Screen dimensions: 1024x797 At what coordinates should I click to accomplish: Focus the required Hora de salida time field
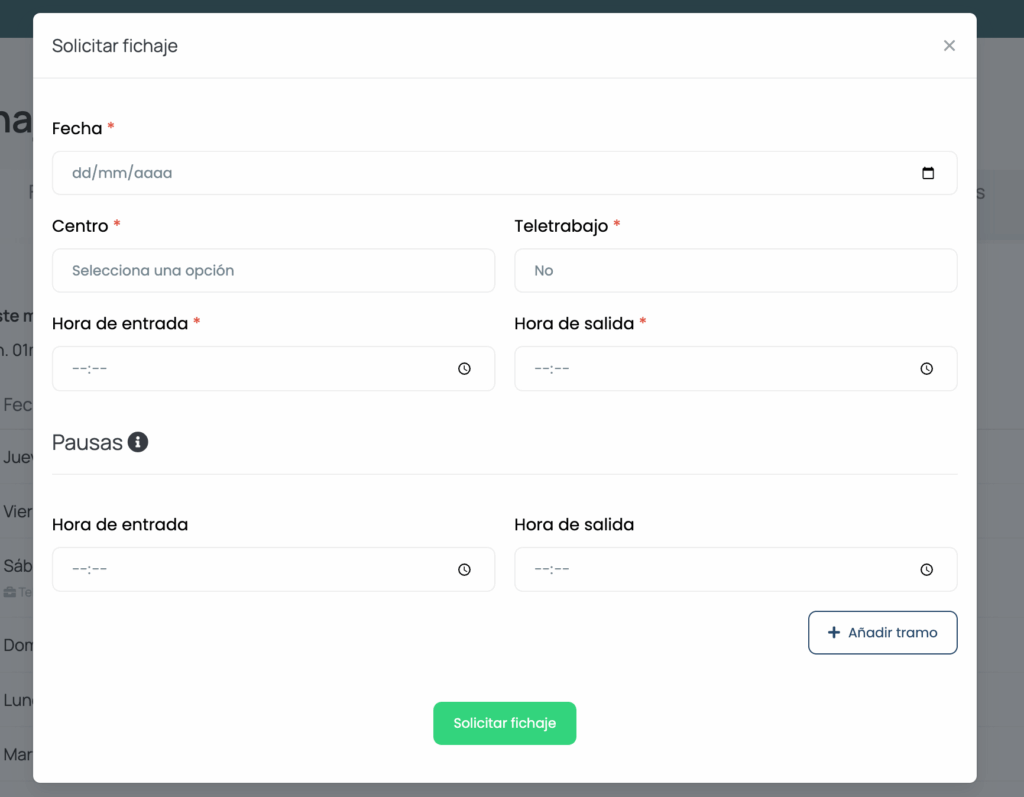712,369
